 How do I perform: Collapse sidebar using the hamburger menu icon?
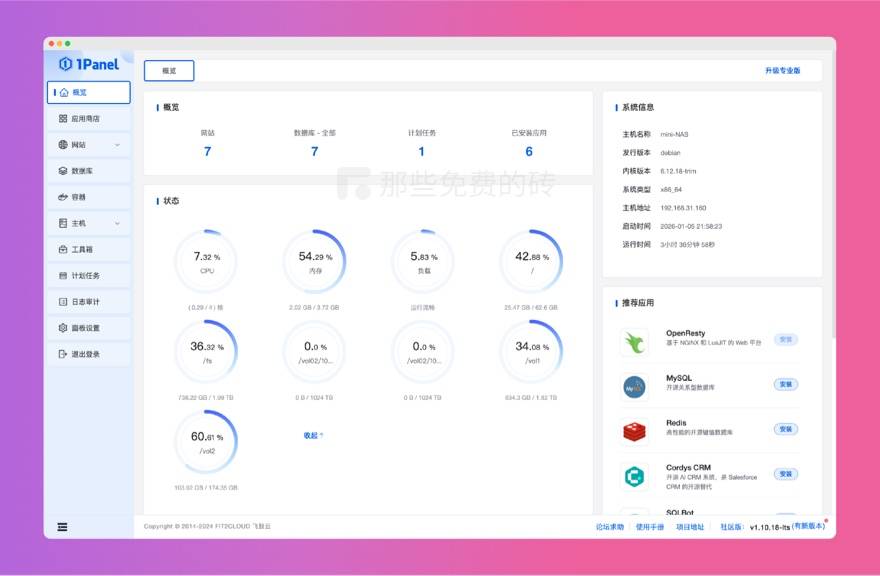pos(62,527)
